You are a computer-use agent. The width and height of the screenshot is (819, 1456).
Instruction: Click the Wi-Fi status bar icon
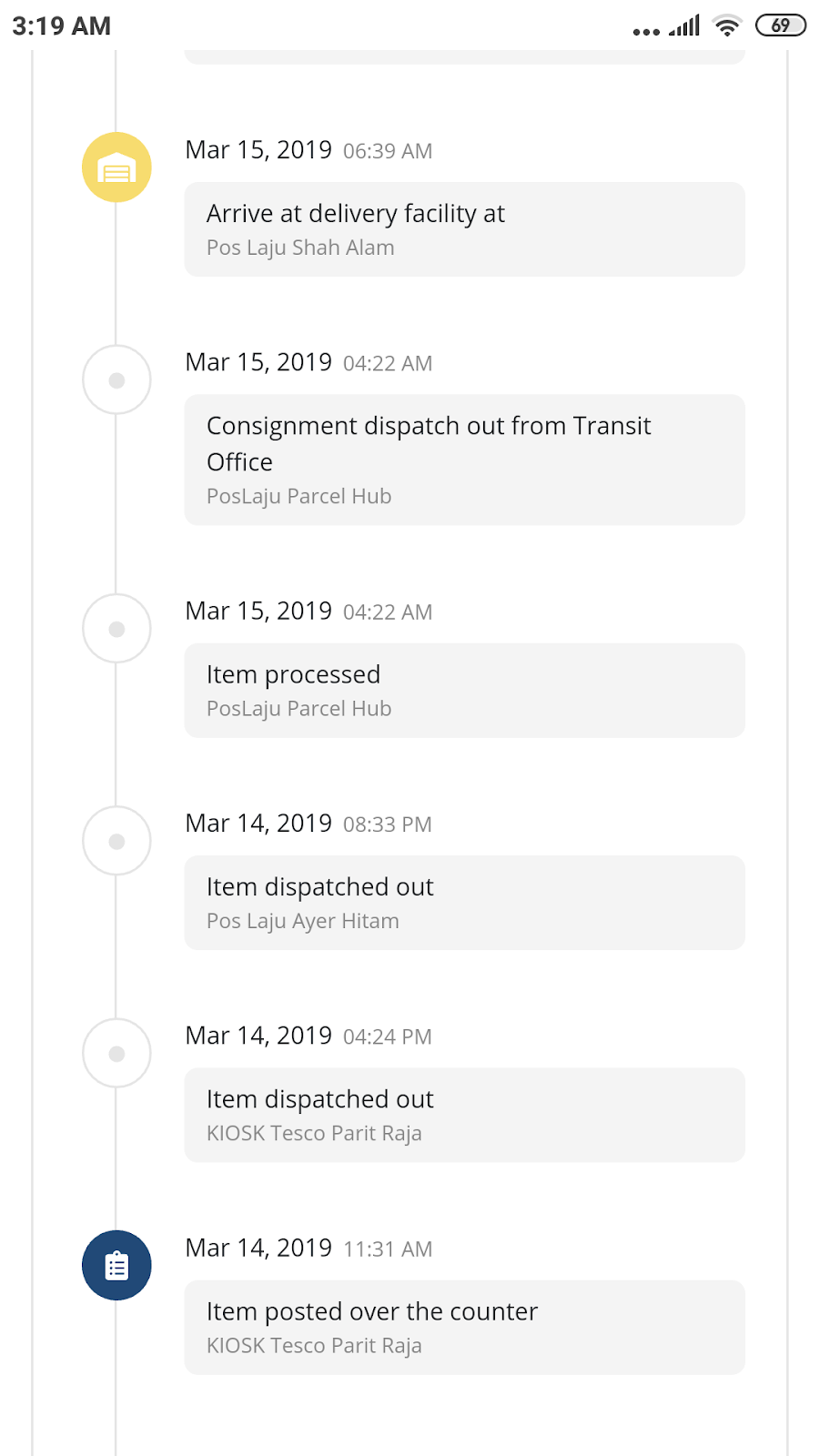[726, 25]
